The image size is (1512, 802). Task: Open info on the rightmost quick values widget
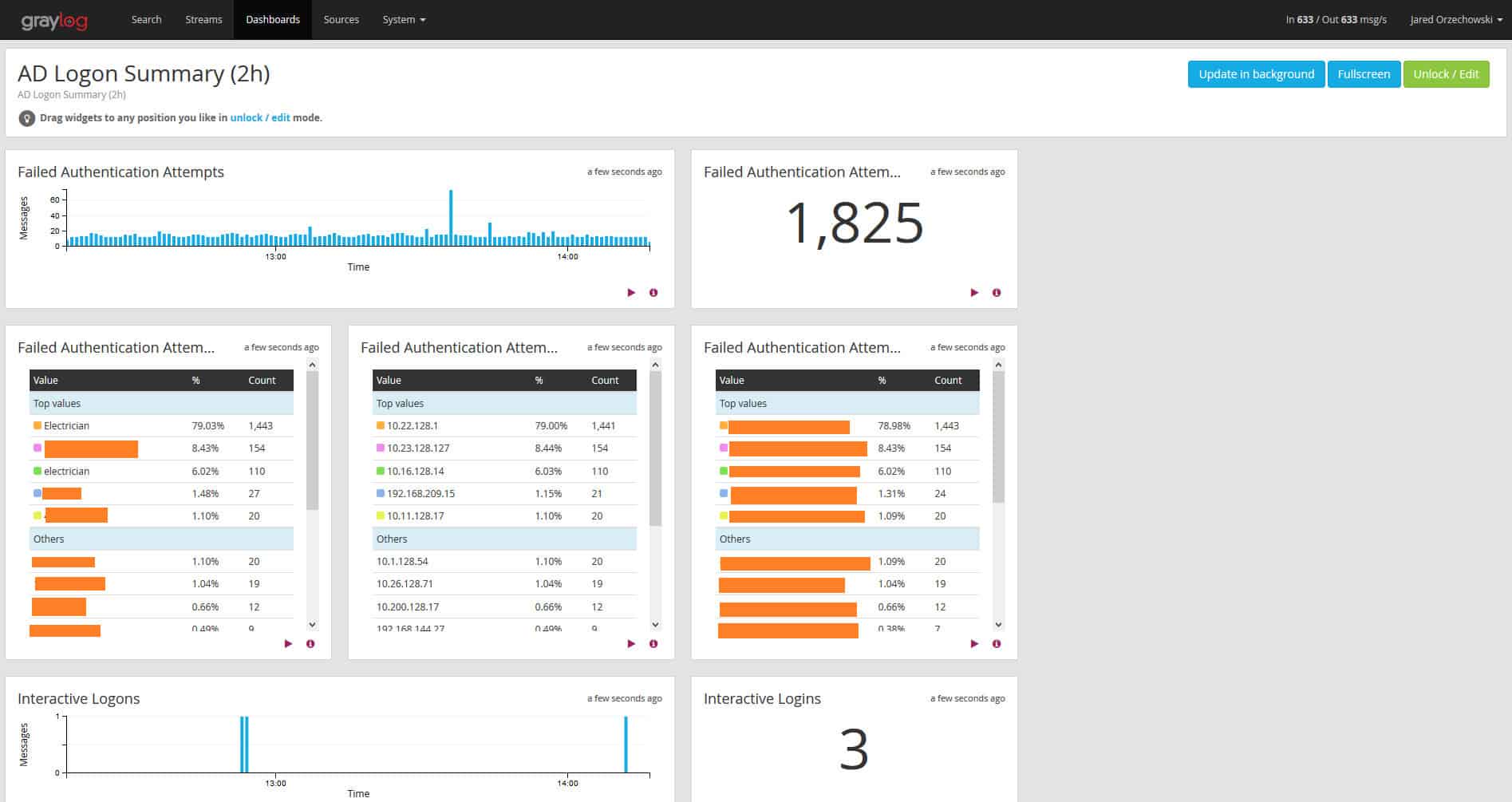[996, 644]
